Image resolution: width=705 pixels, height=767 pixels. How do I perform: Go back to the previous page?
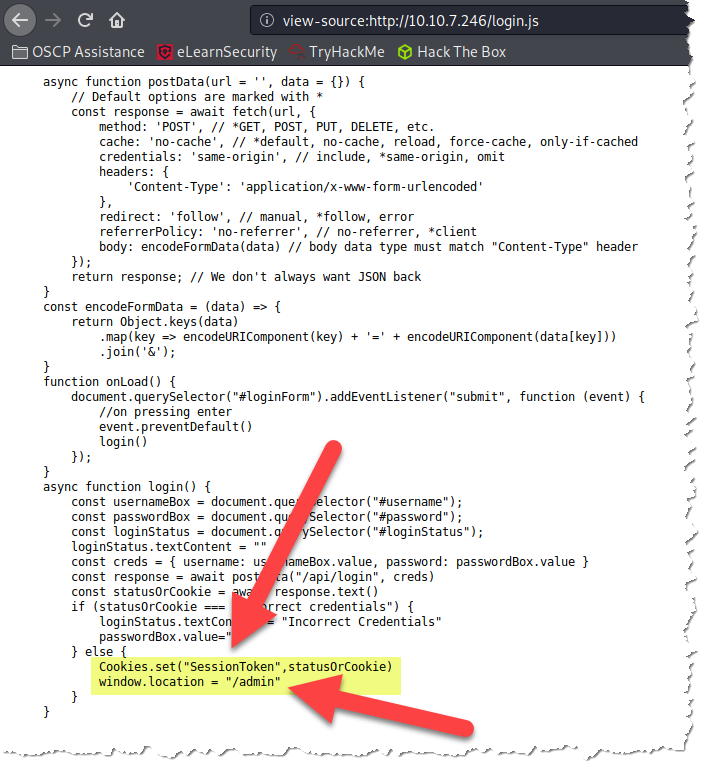click(20, 19)
